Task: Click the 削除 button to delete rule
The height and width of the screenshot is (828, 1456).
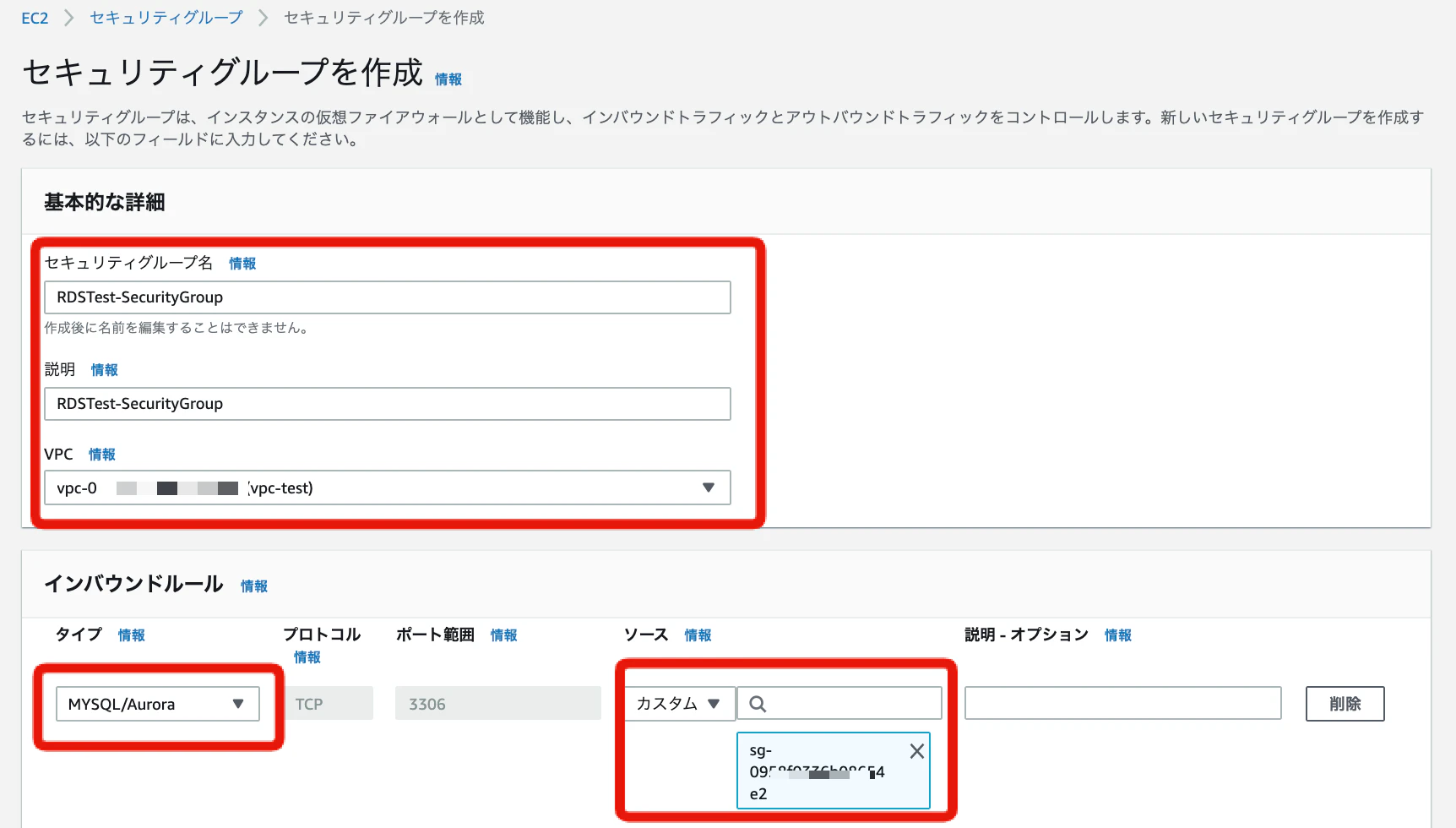Action: pos(1345,704)
